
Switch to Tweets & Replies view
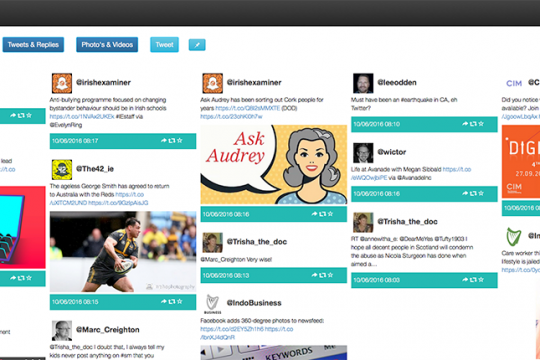(x=33, y=45)
